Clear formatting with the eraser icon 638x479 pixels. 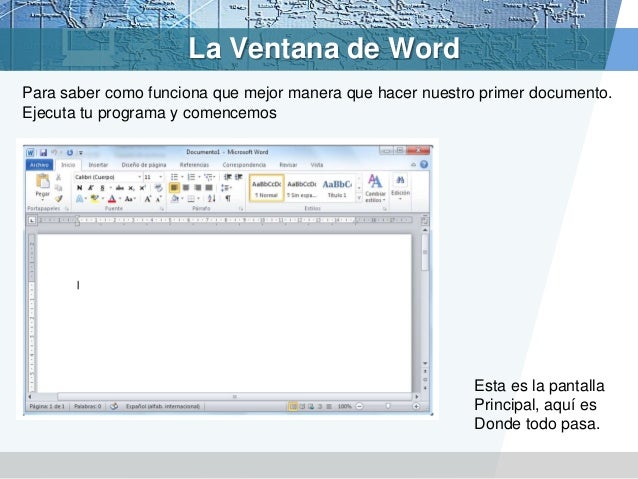(159, 188)
